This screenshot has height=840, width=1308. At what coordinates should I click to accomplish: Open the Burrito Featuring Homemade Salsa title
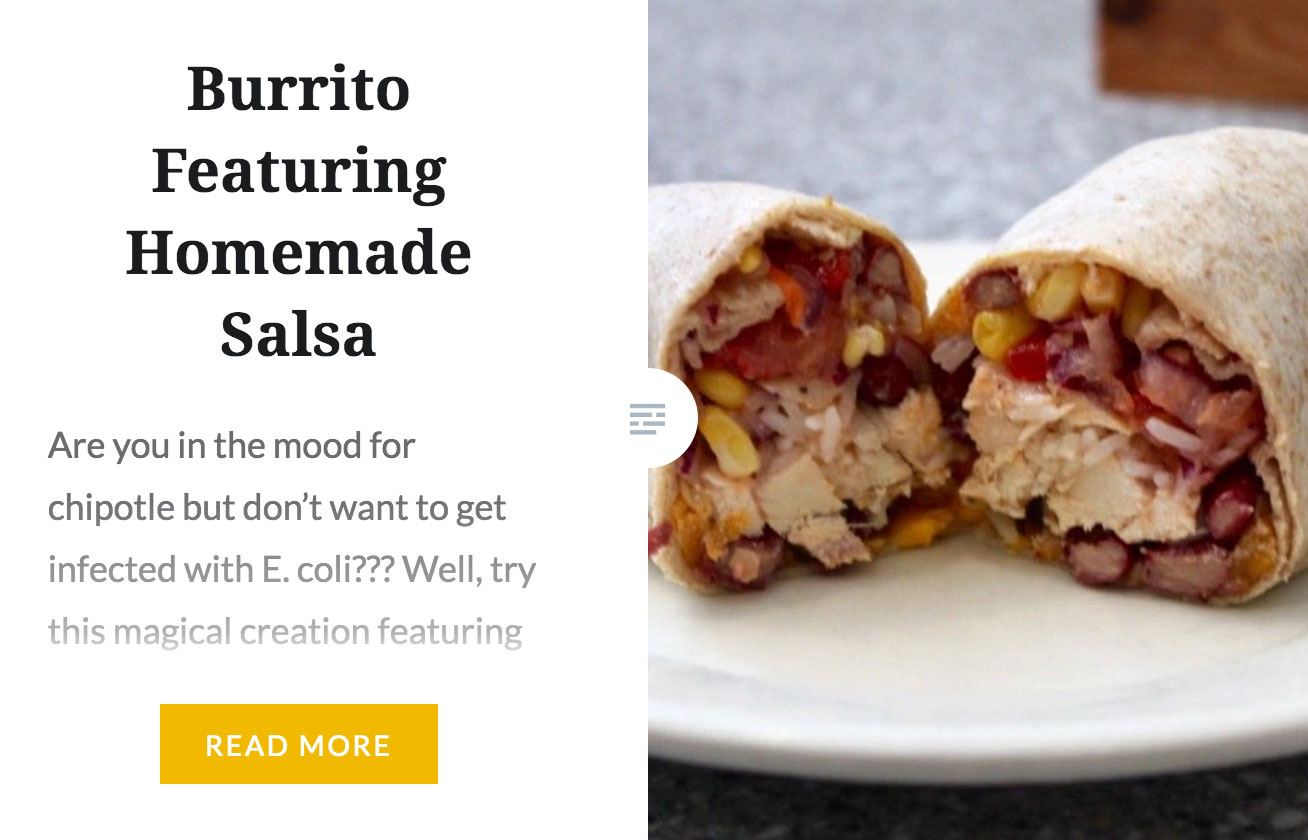299,211
